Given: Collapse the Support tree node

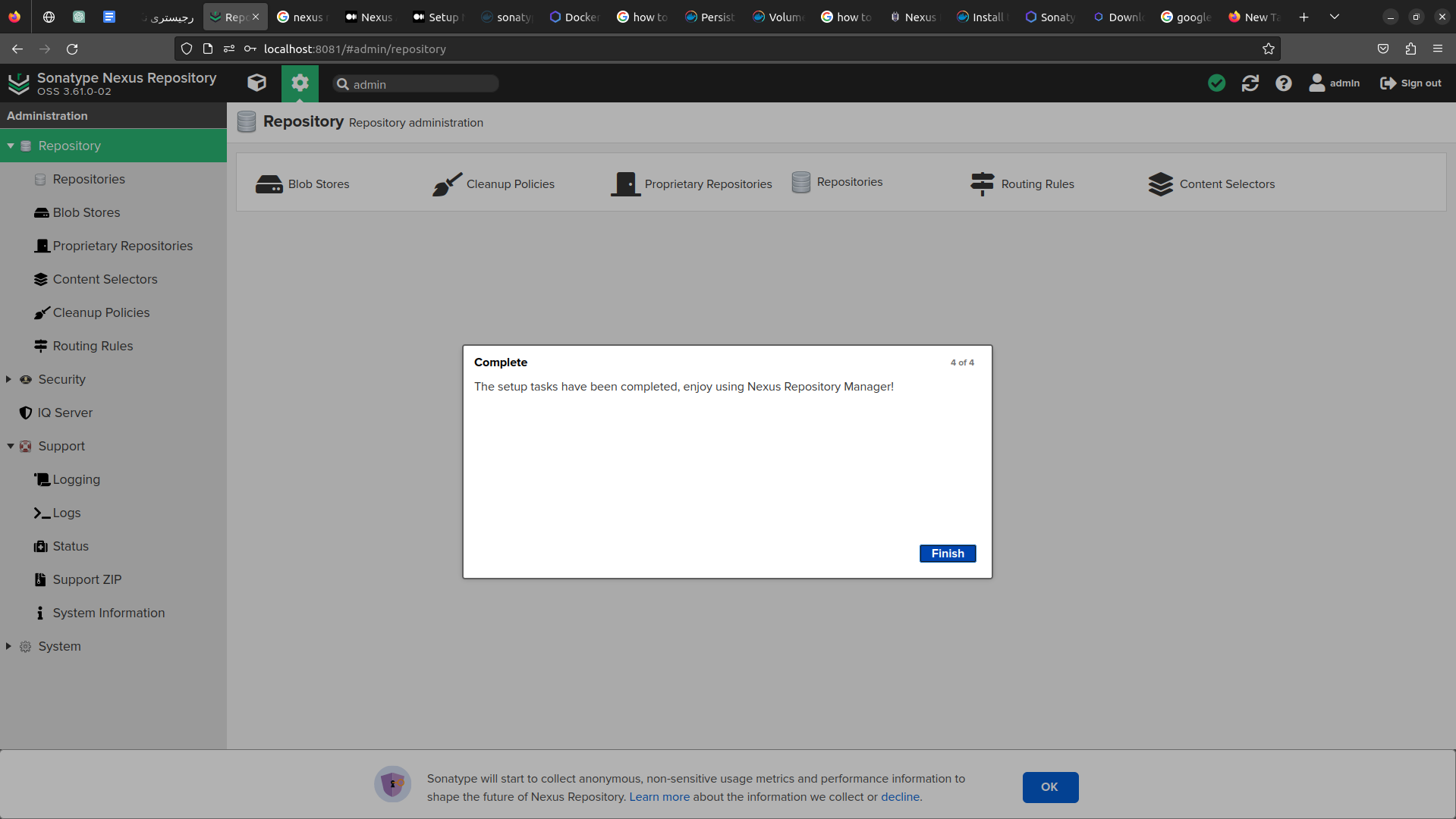Looking at the screenshot, I should (11, 446).
